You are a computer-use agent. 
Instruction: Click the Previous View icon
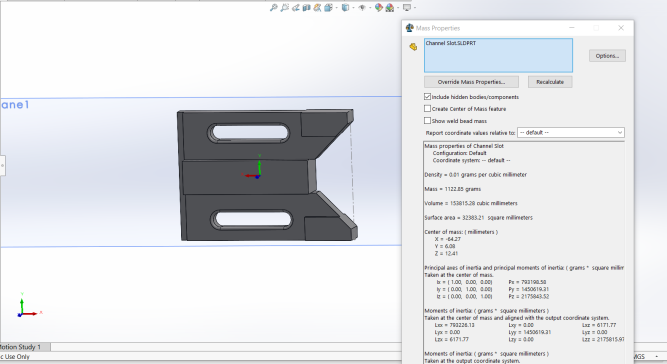coord(296,8)
